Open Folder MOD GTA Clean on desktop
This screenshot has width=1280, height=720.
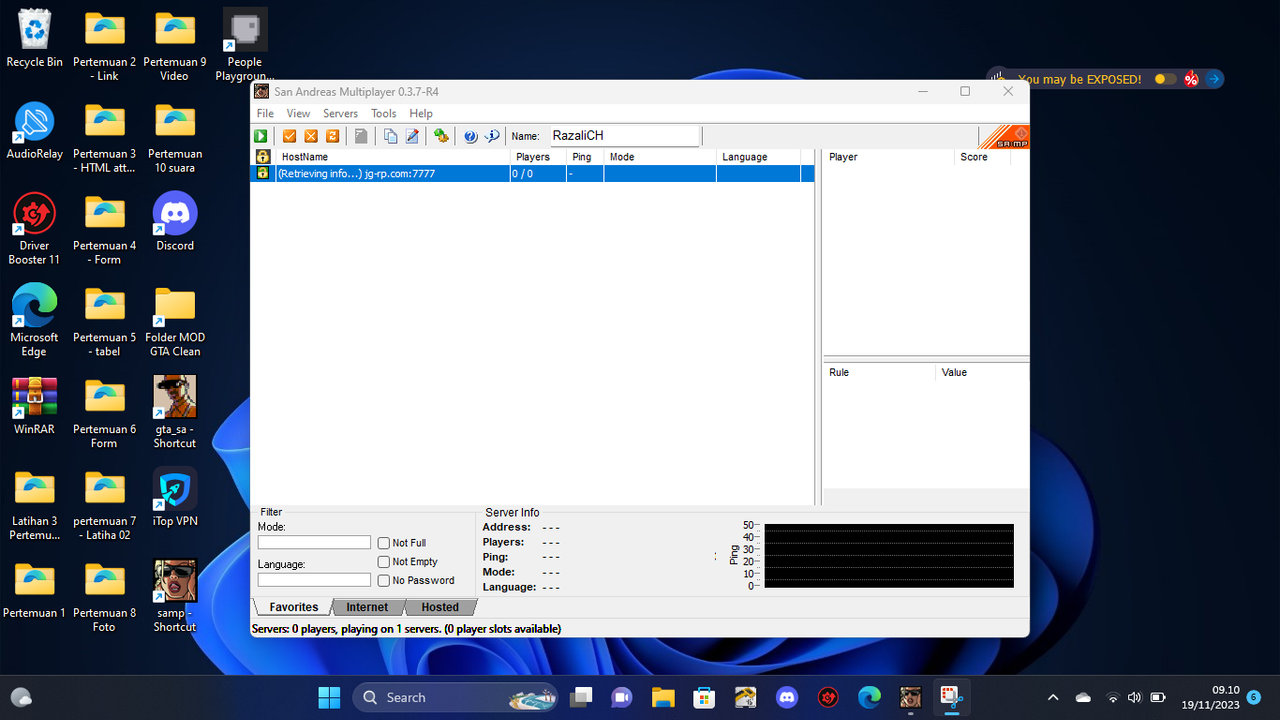175,320
